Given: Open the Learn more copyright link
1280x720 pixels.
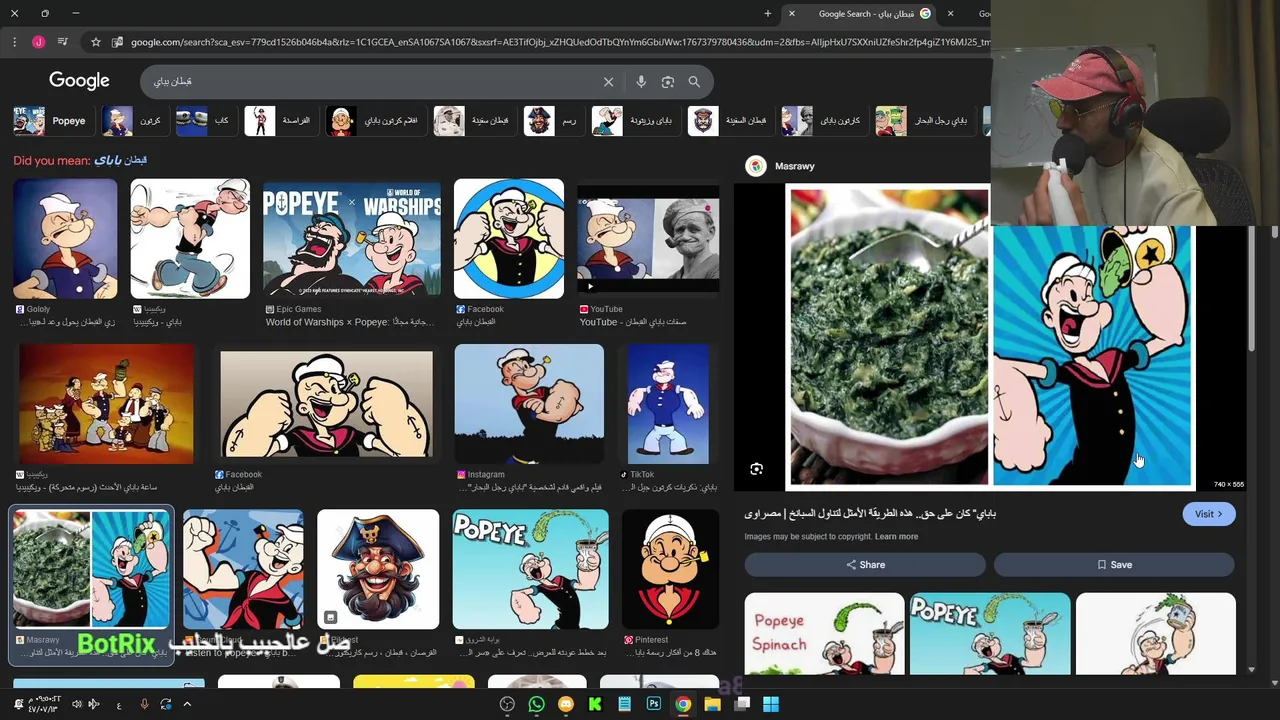Looking at the screenshot, I should pos(896,537).
